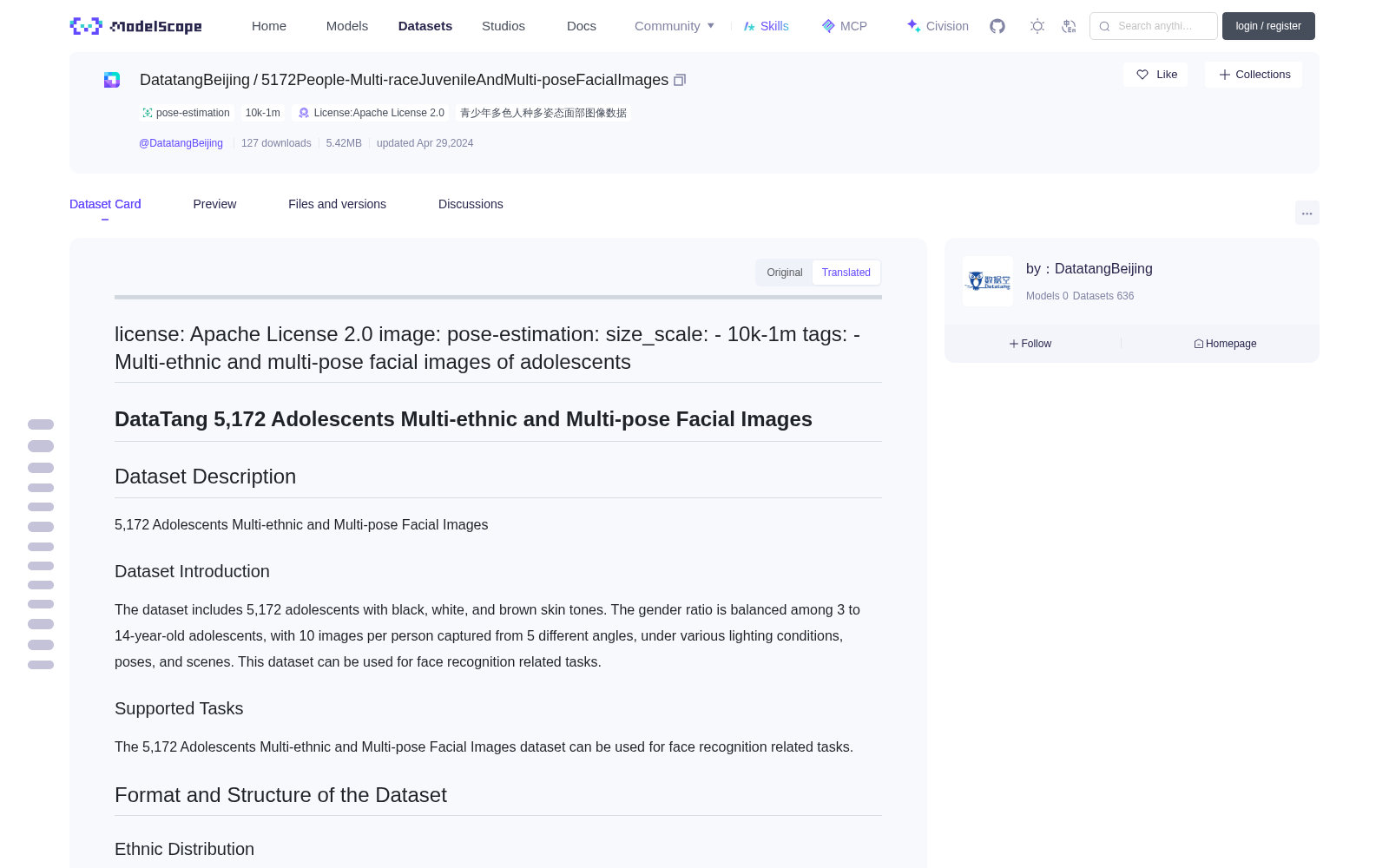Click the Supported Tasks heading
The image size is (1389, 868).
[179, 708]
